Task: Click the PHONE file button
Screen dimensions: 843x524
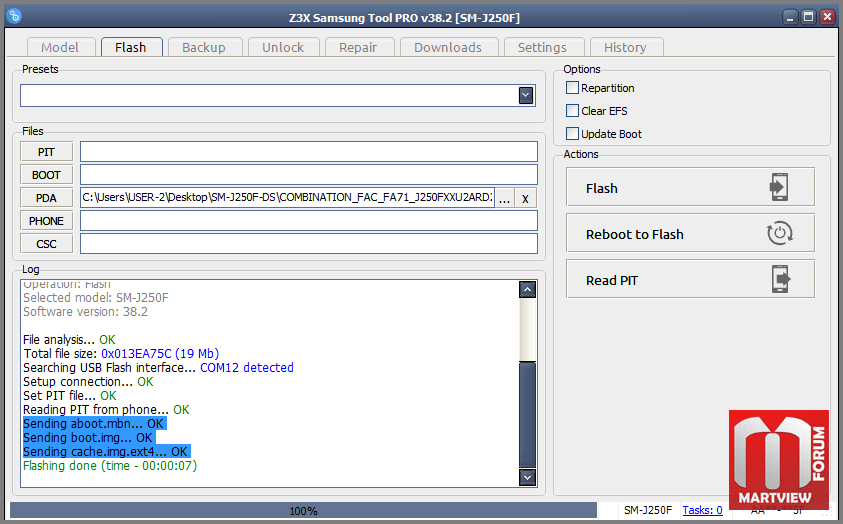Action: (x=46, y=221)
